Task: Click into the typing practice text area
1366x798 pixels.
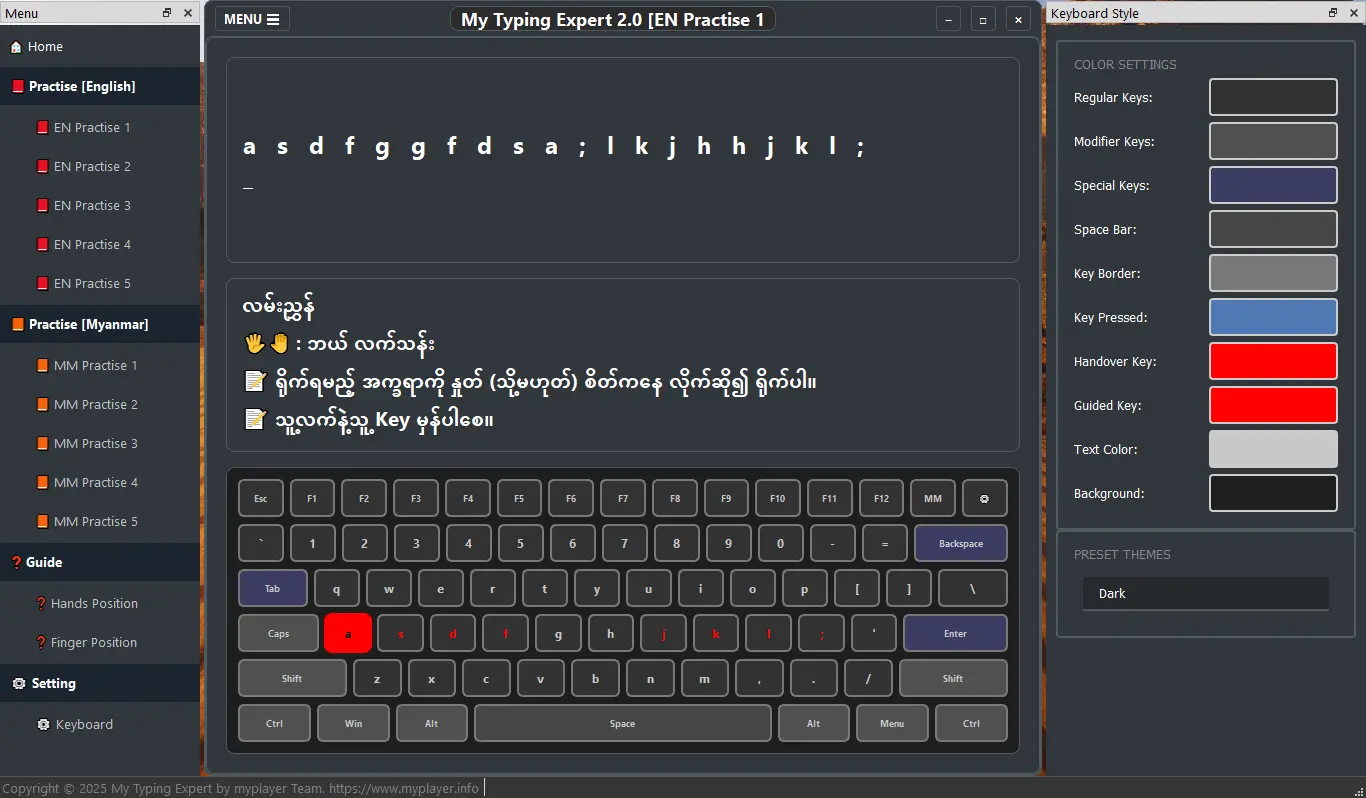Action: pos(623,160)
